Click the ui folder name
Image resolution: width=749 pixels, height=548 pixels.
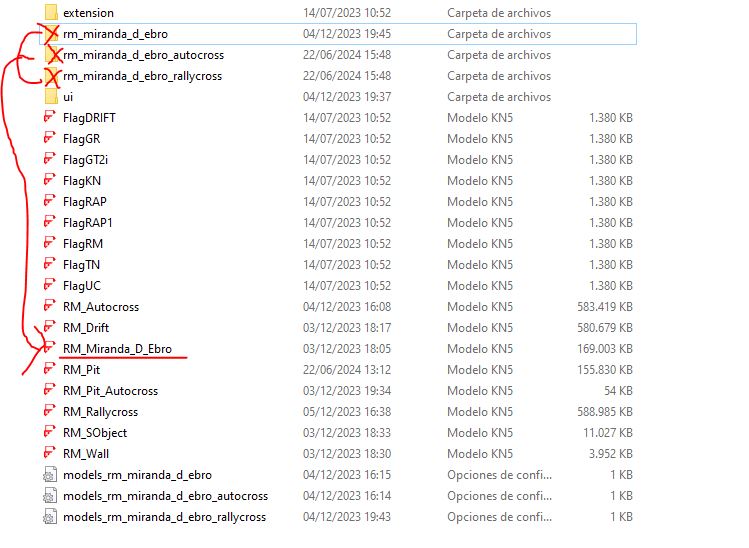68,97
